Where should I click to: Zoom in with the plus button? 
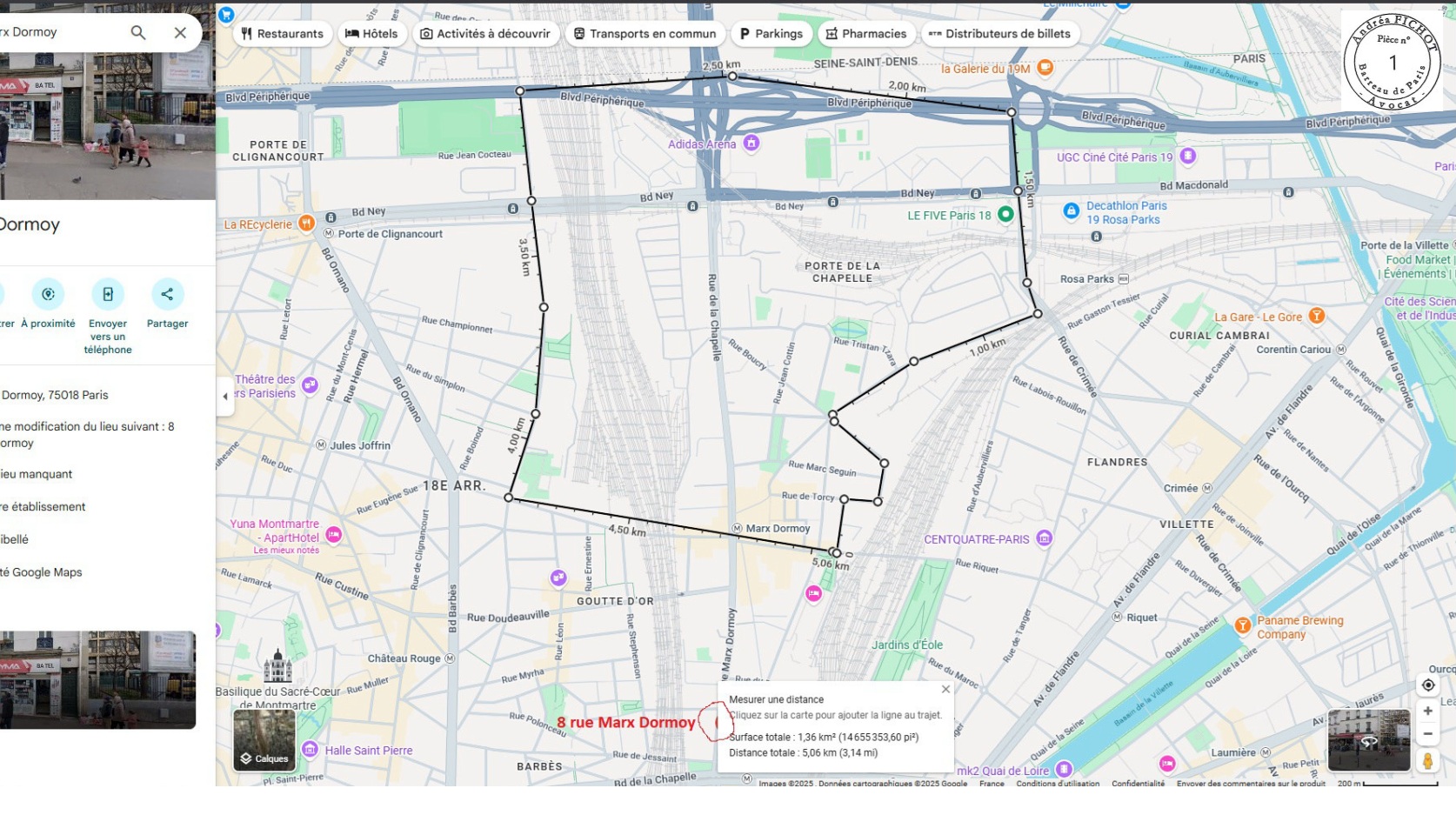pyautogui.click(x=1427, y=711)
